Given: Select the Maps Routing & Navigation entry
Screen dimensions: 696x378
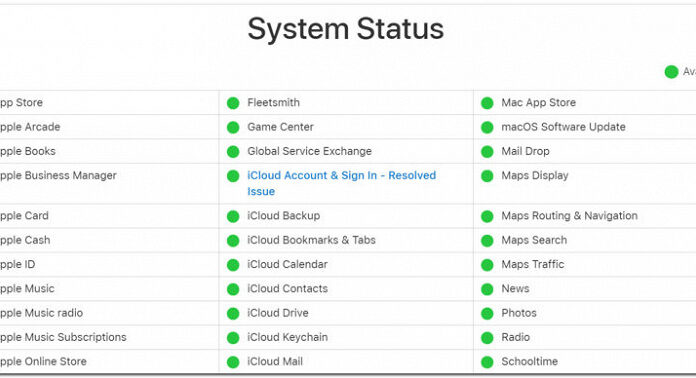Looking at the screenshot, I should pos(569,216).
